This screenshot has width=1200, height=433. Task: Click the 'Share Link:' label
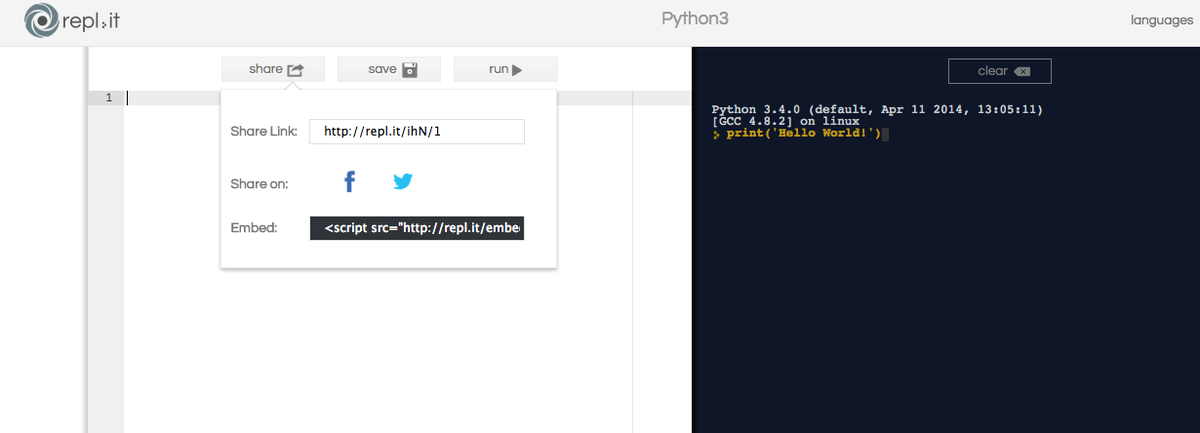point(264,132)
